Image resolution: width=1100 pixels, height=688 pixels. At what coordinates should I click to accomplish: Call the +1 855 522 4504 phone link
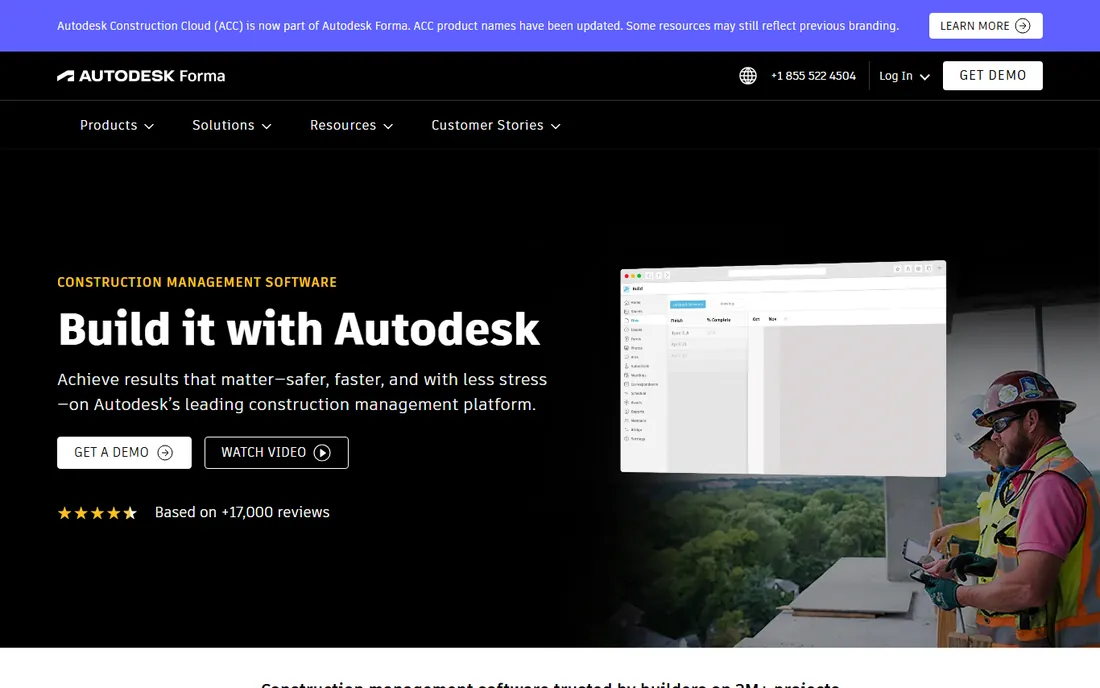813,76
